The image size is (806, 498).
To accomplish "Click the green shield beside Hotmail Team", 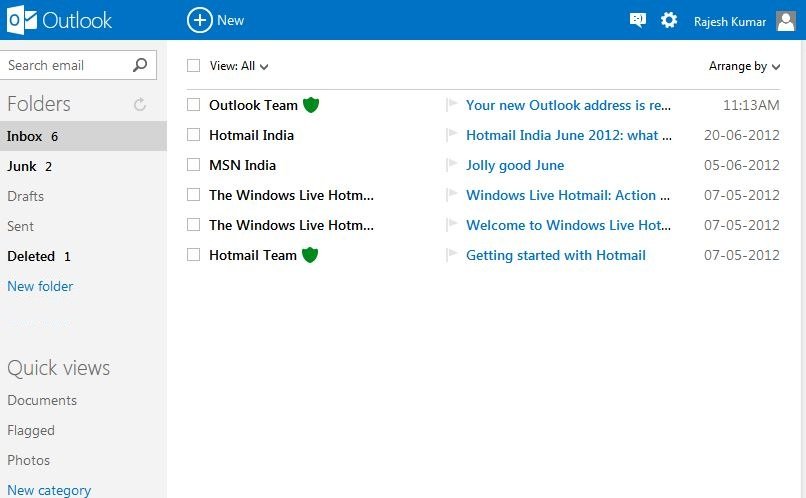I will (x=310, y=255).
